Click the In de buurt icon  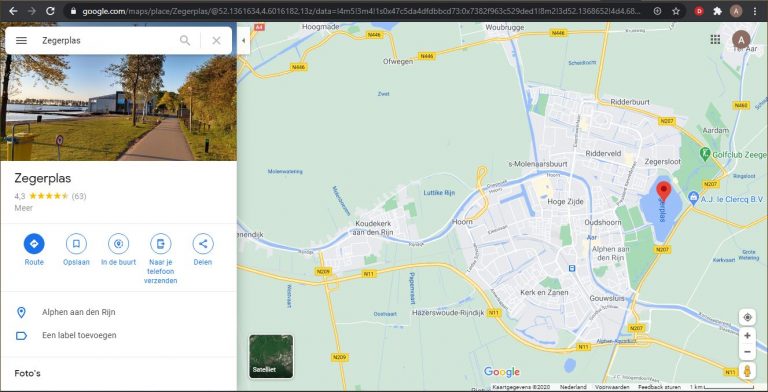click(x=119, y=244)
